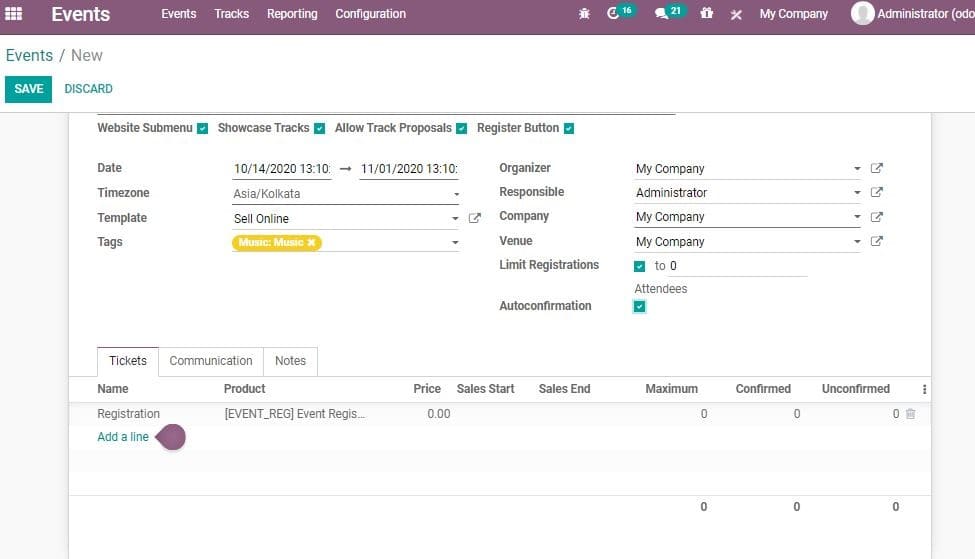Open the Reporting menu
This screenshot has width=975, height=559.
[x=292, y=14]
